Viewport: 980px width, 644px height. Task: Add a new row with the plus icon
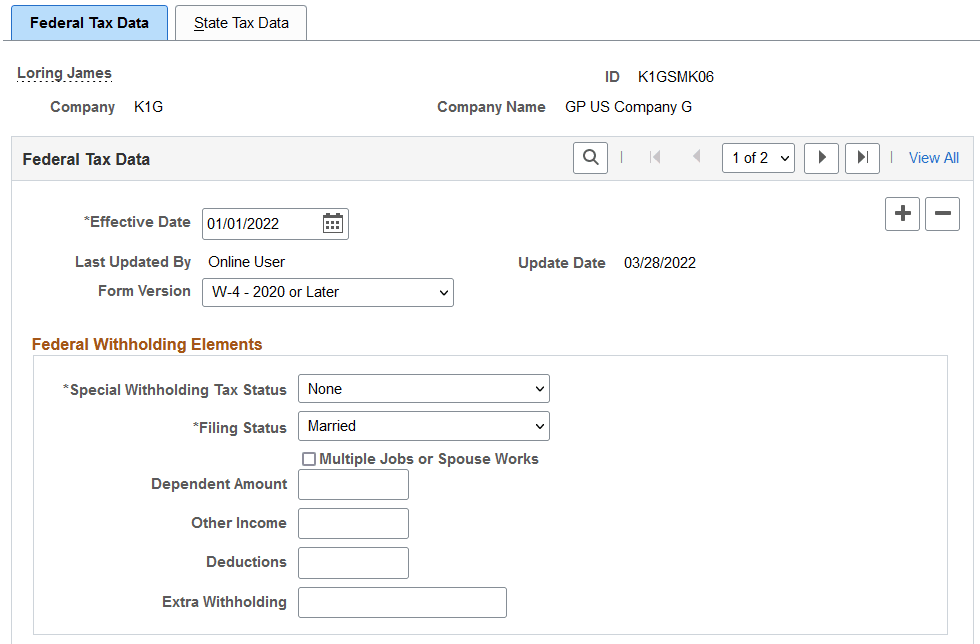pos(902,213)
